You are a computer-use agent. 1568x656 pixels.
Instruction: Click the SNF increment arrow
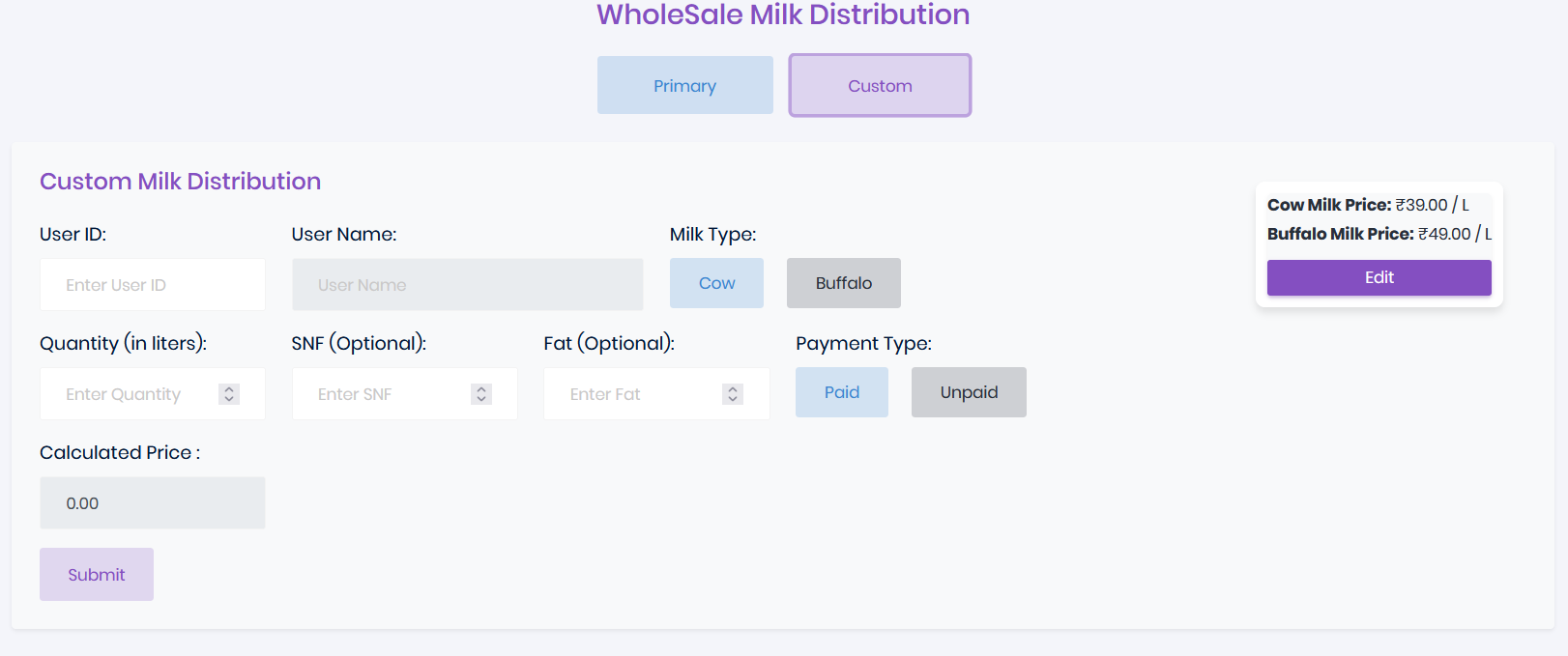click(x=480, y=388)
